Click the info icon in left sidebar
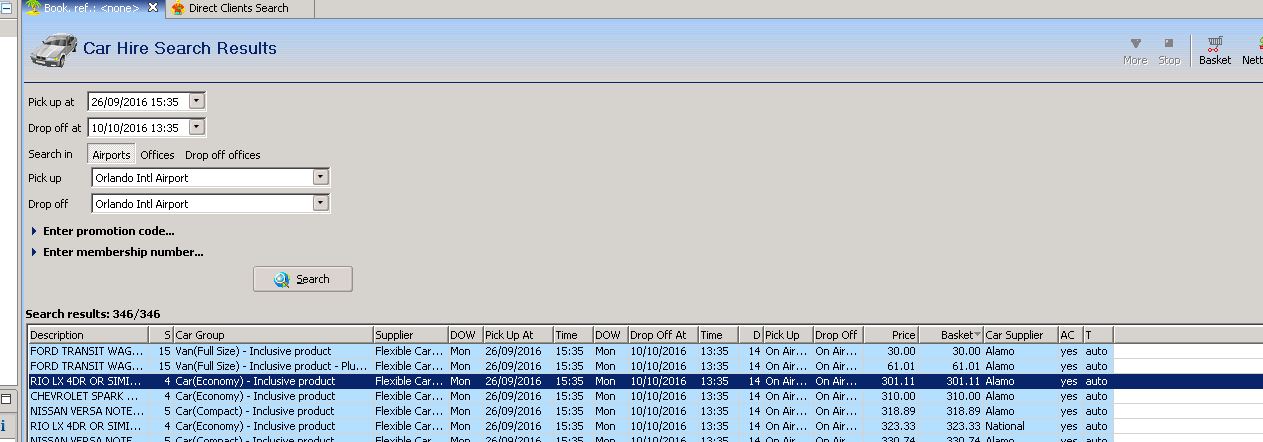 pyautogui.click(x=4, y=426)
